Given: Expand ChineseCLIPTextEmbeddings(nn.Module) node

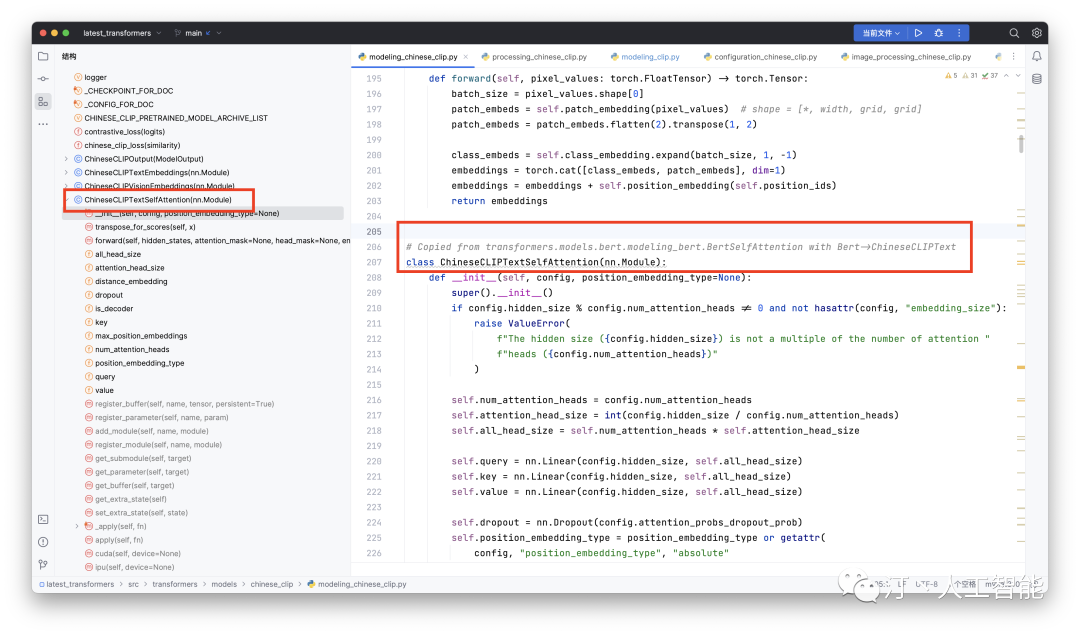Looking at the screenshot, I should coord(66,173).
